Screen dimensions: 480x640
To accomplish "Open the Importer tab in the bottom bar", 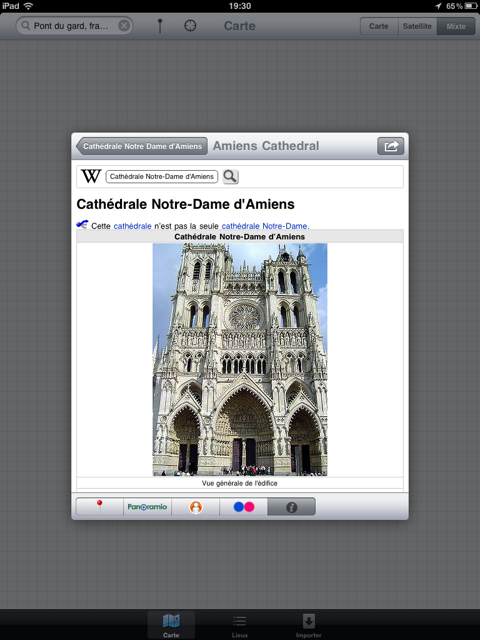I will [x=309, y=626].
